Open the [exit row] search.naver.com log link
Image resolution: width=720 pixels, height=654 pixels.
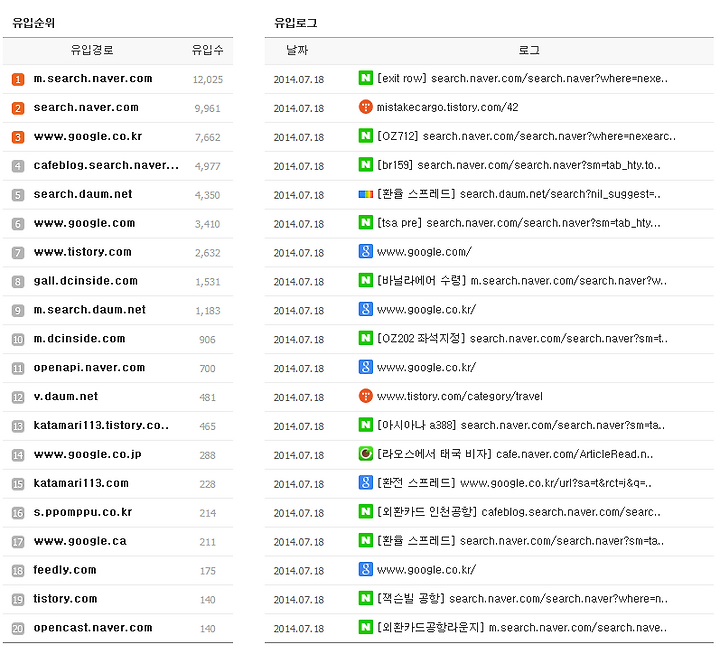click(522, 79)
